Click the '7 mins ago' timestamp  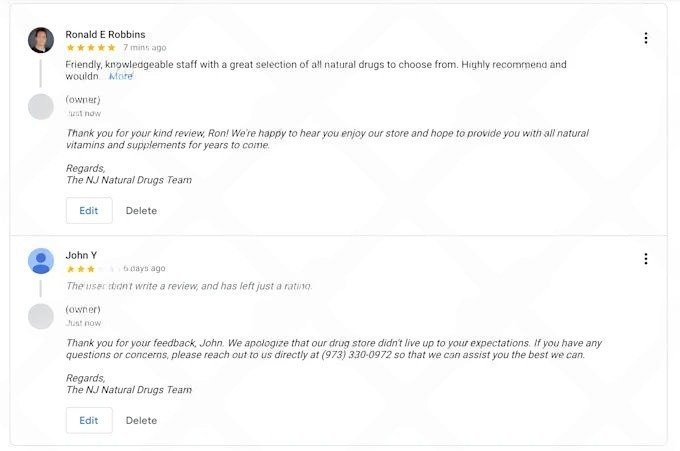click(145, 48)
